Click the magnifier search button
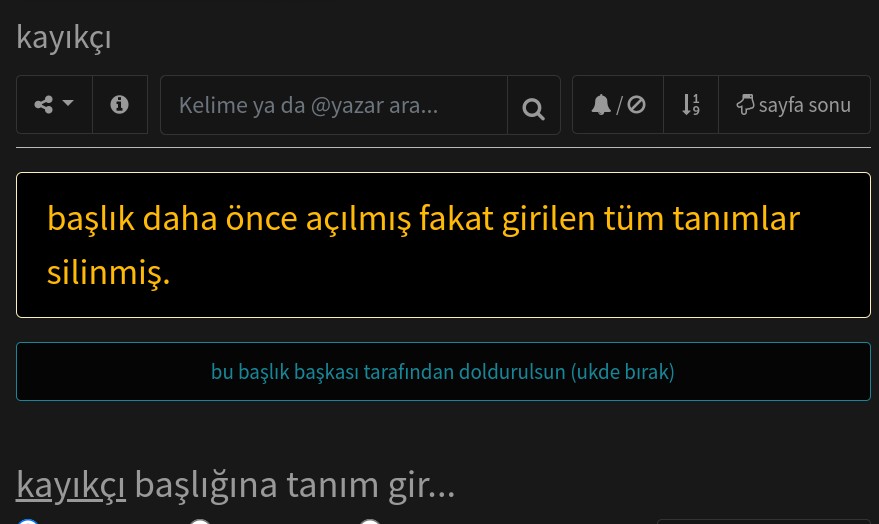 coord(533,108)
